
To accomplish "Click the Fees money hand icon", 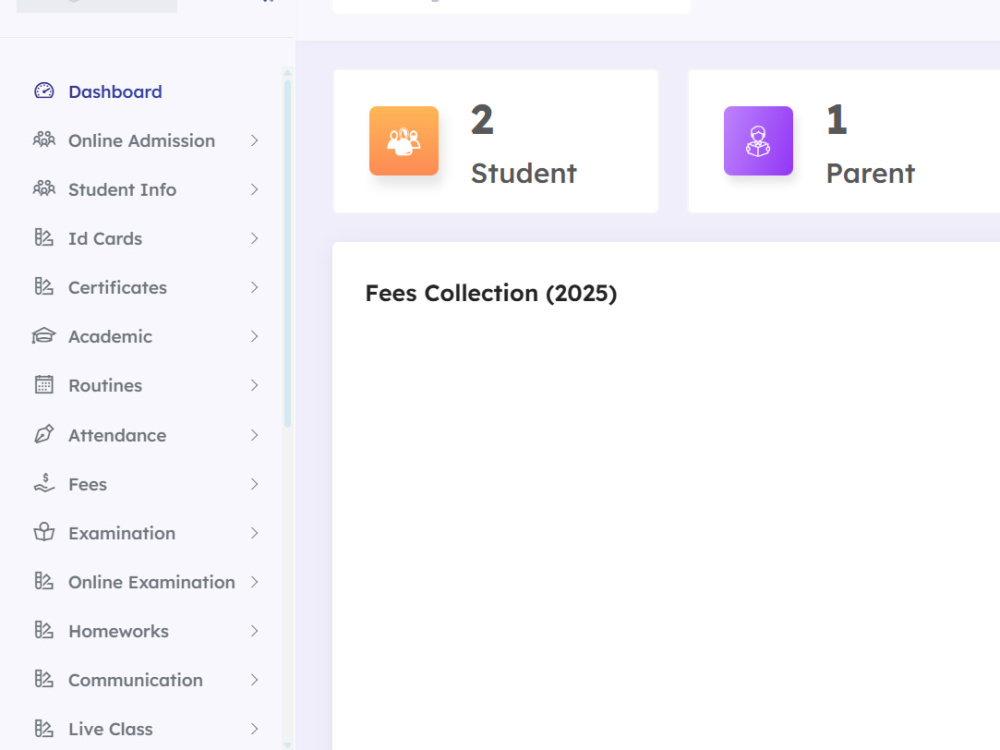I will coord(44,483).
